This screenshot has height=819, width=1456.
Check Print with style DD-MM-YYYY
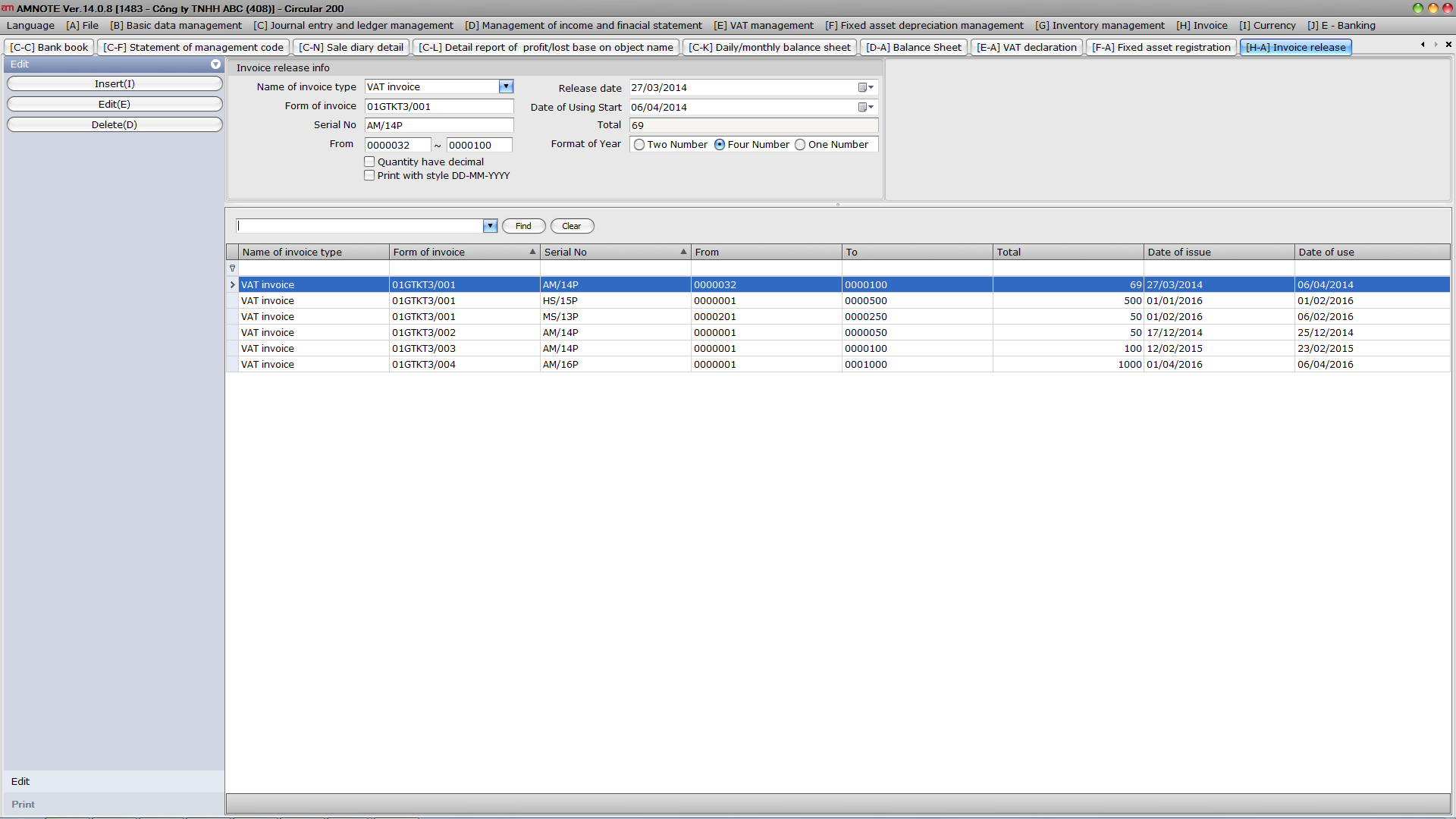(369, 176)
